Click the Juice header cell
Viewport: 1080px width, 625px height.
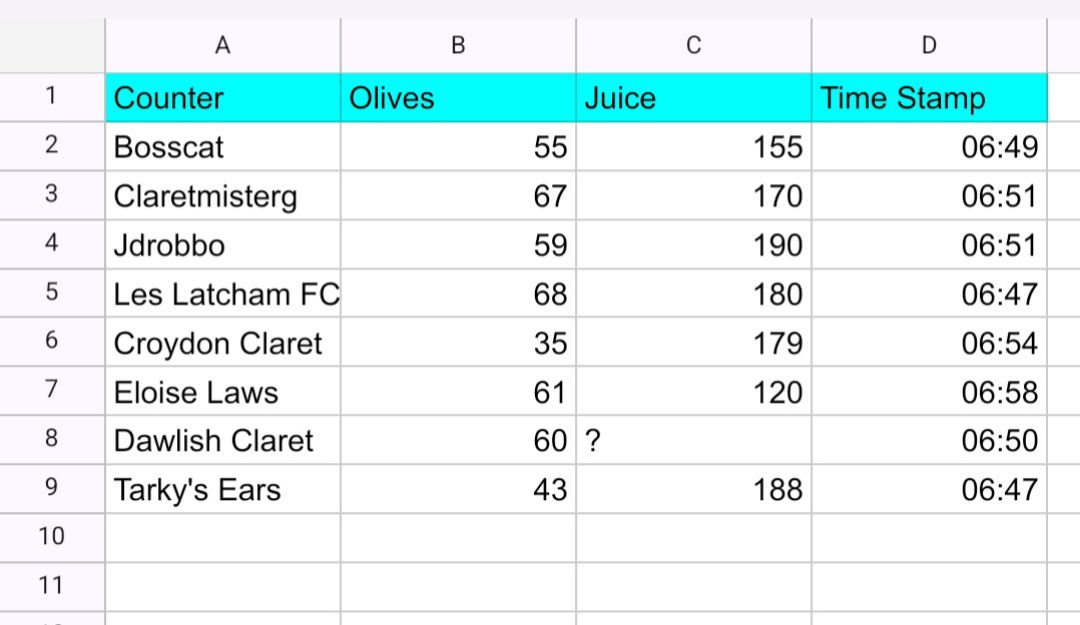coord(694,98)
